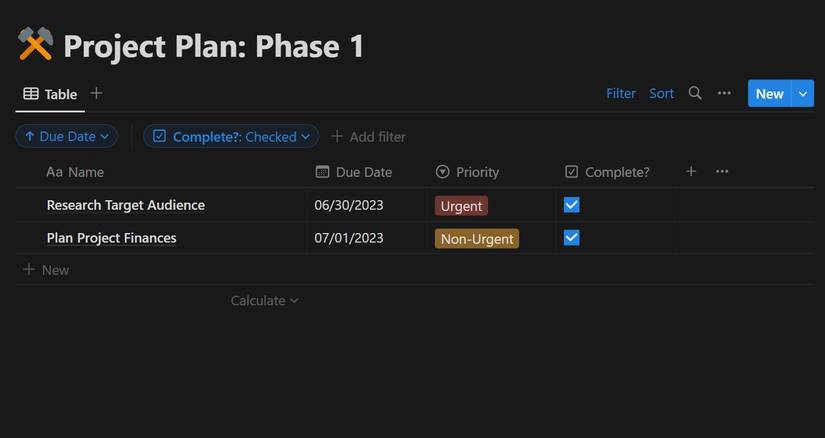825x438 pixels.
Task: Select the Table view tab
Action: (51, 94)
